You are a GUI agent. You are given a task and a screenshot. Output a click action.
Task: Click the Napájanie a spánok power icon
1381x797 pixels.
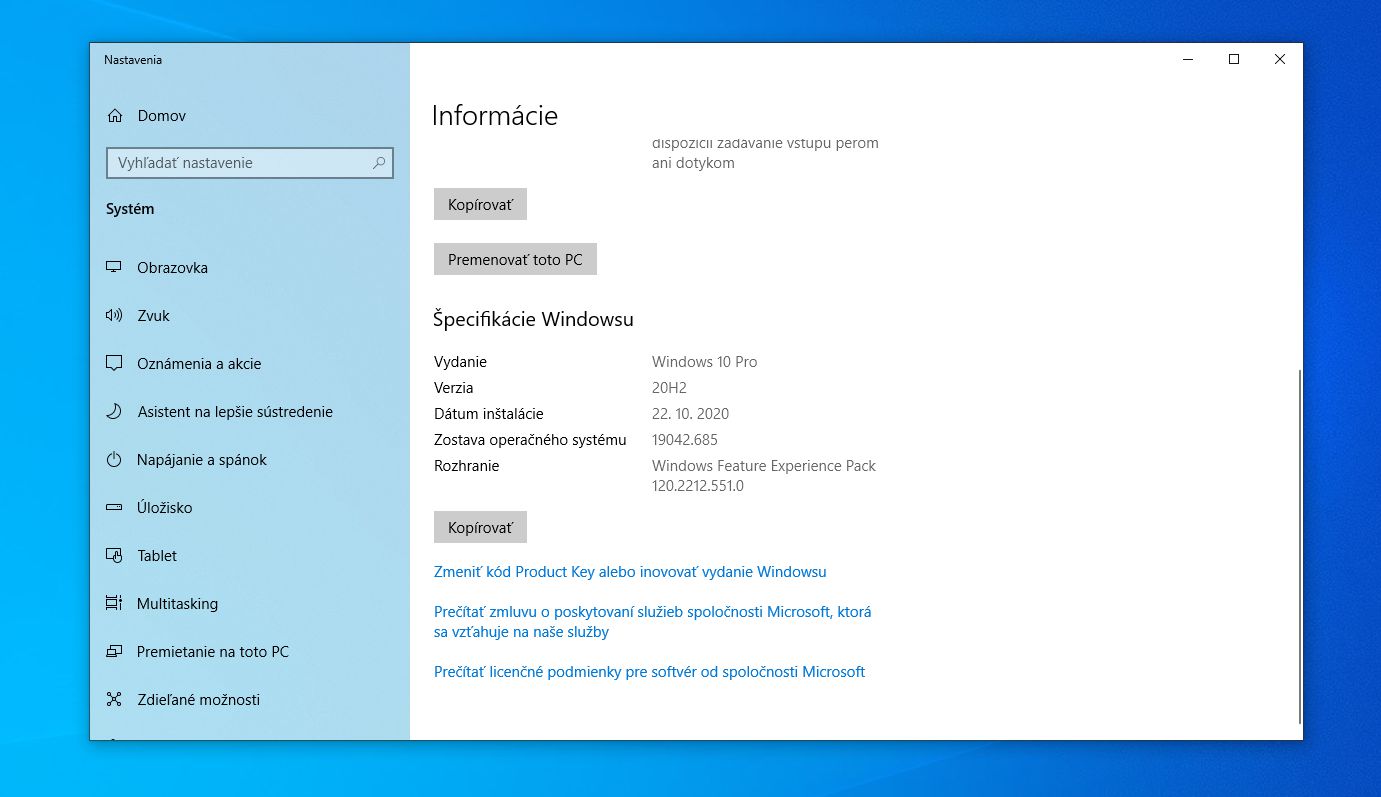114,460
